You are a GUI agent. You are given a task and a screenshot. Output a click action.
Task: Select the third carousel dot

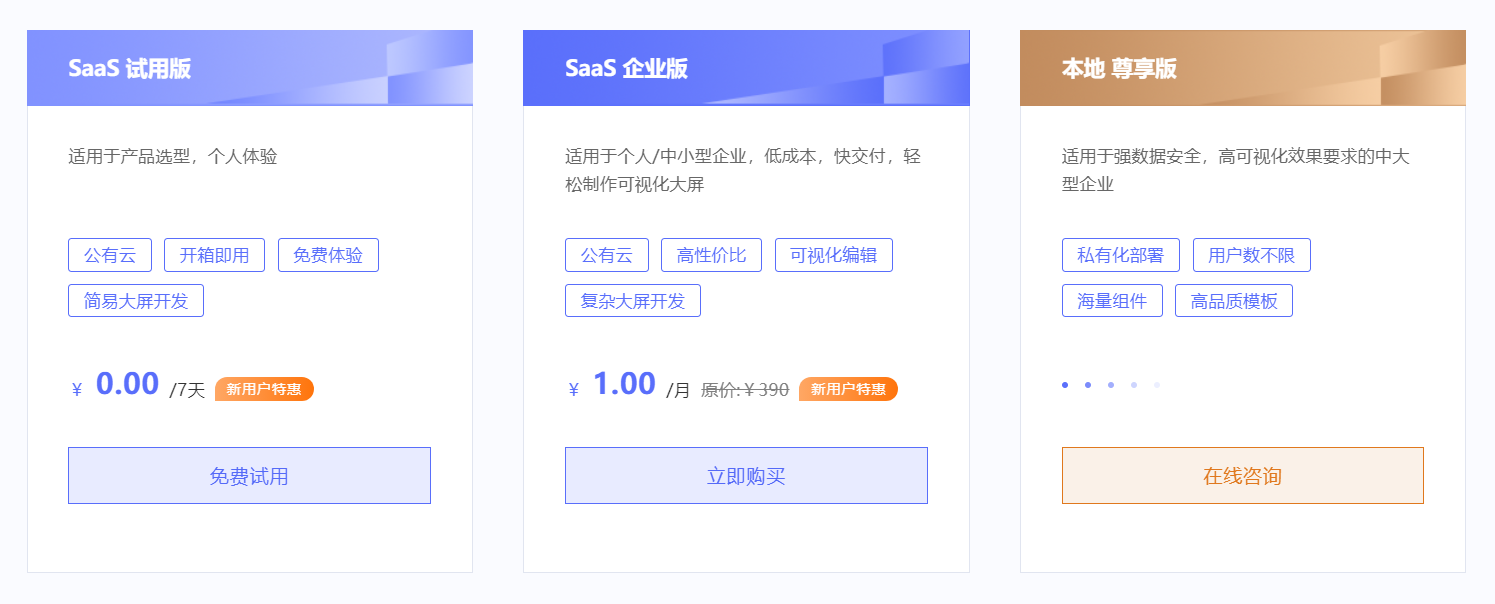(x=1109, y=384)
